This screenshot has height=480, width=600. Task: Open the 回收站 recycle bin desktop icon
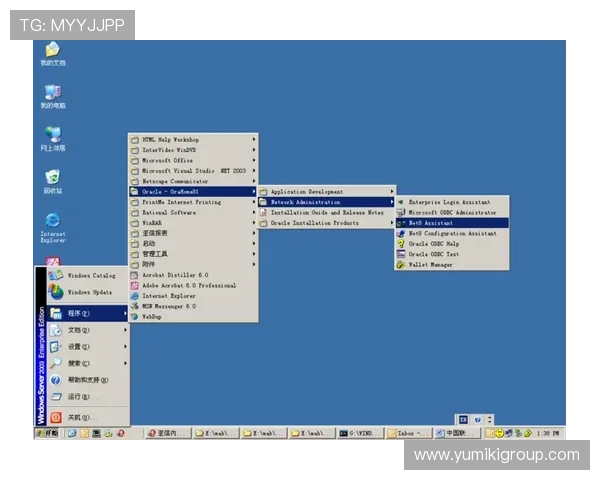tap(53, 182)
